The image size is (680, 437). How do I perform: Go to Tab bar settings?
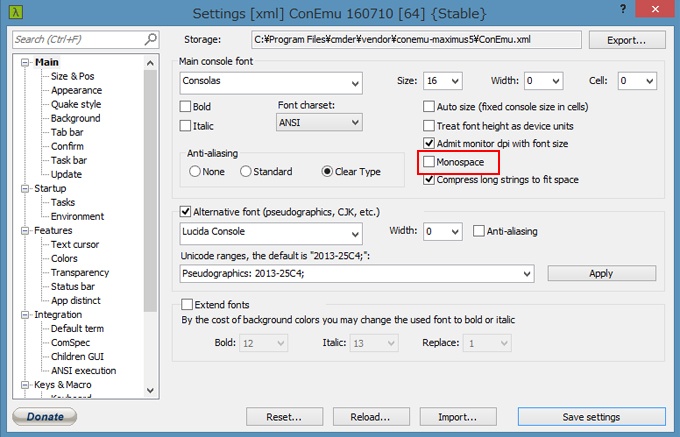click(x=67, y=132)
